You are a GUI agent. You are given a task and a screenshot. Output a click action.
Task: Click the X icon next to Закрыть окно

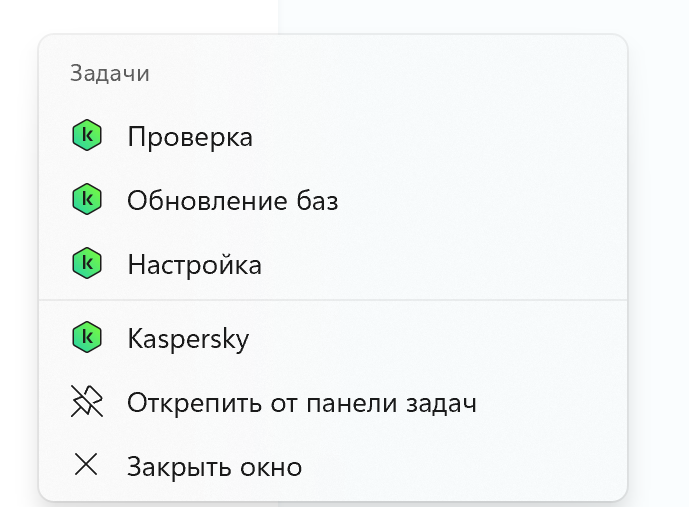[x=86, y=464]
